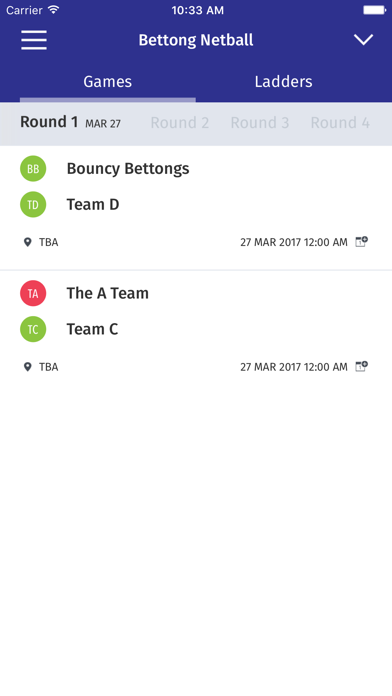Tap location pin for Bouncy Bettongs game

pos(28,242)
